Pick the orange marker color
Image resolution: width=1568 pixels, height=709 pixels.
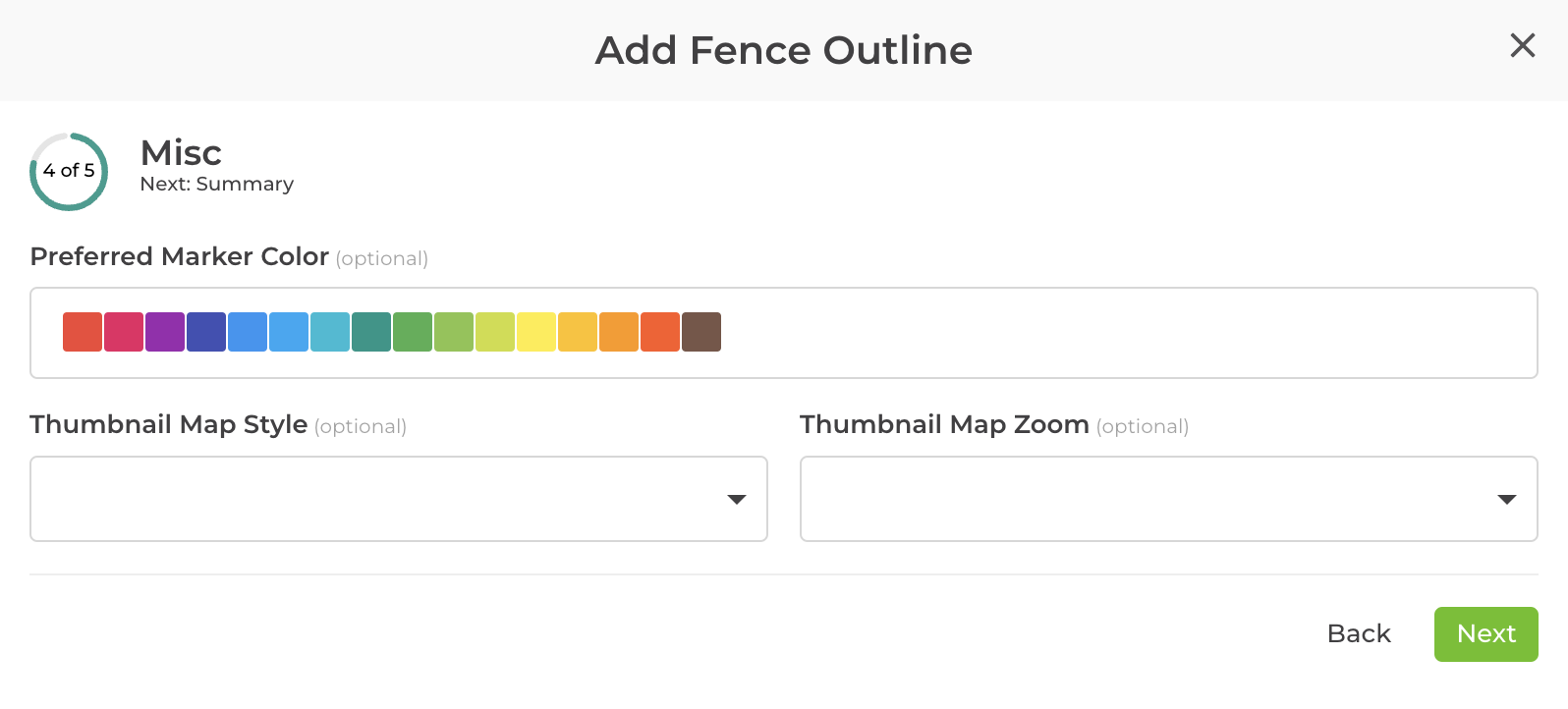(617, 331)
